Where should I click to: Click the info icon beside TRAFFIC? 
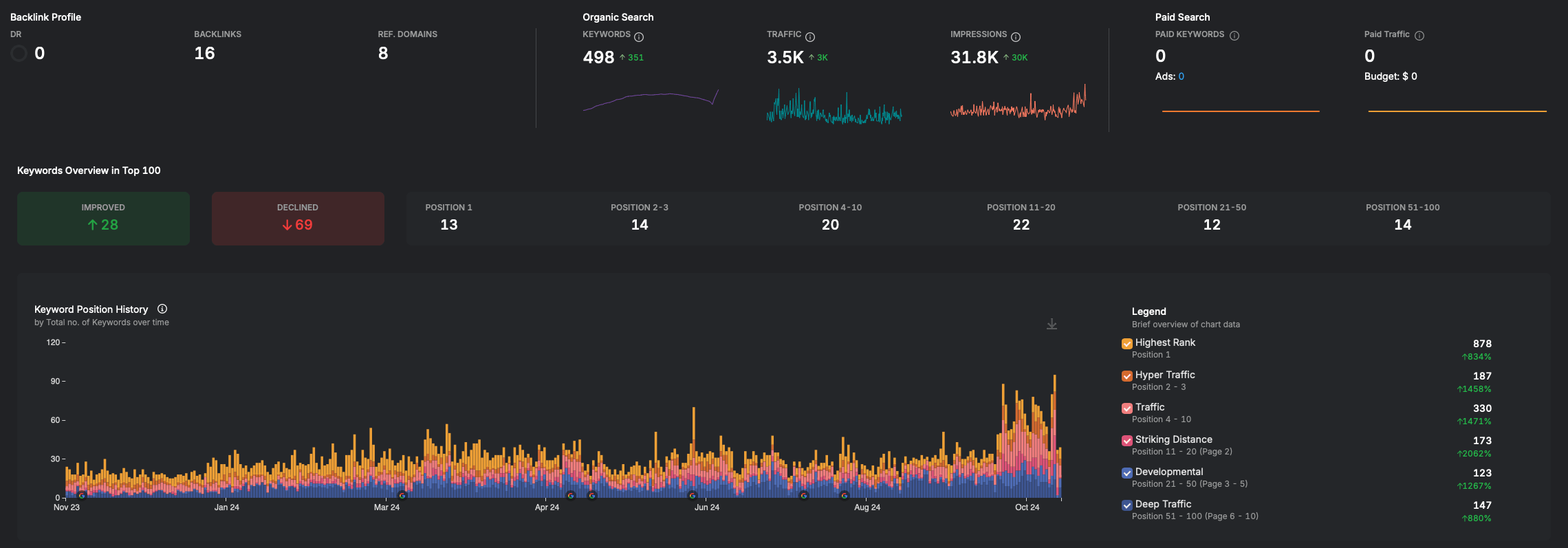[810, 37]
